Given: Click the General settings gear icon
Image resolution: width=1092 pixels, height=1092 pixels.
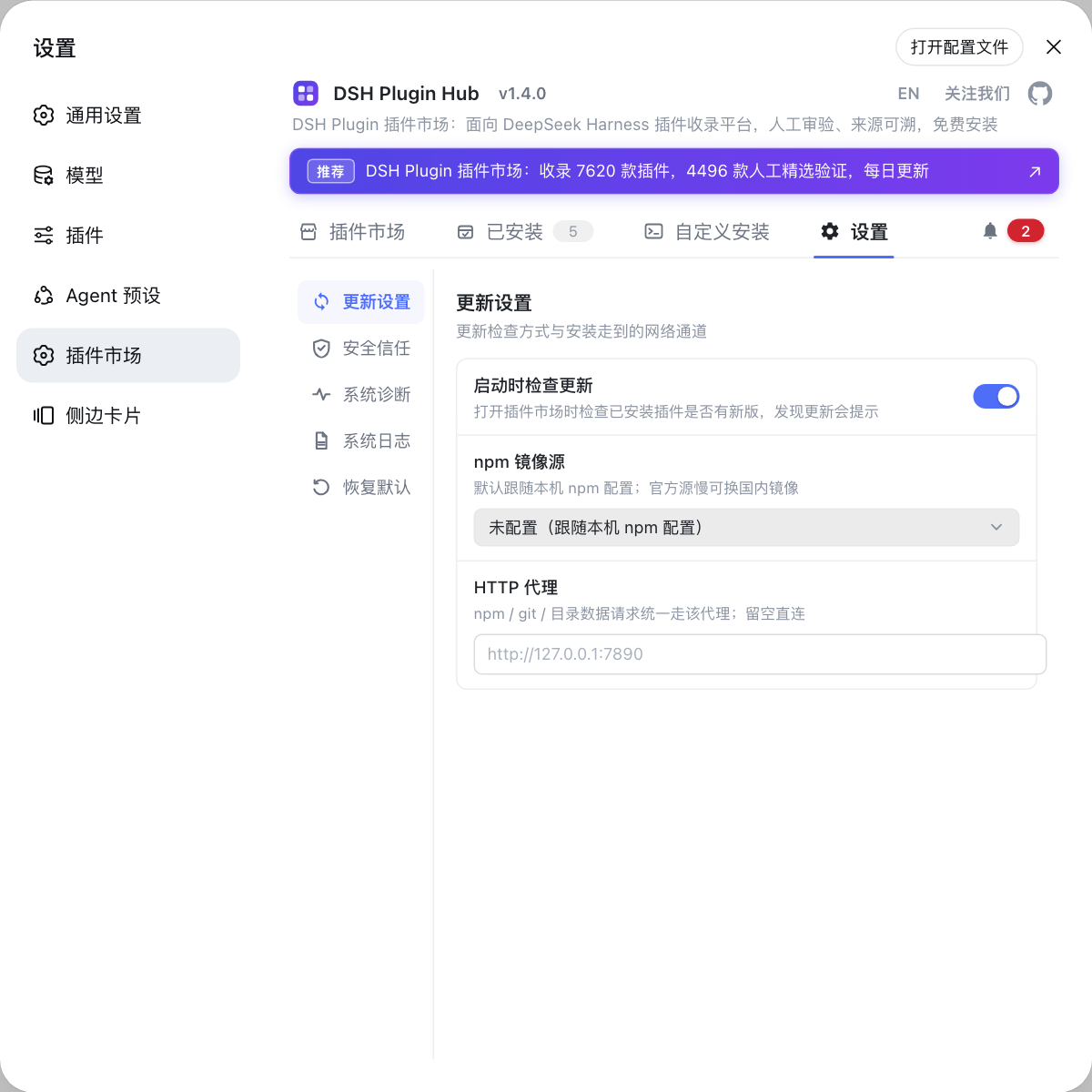Looking at the screenshot, I should pos(44,116).
